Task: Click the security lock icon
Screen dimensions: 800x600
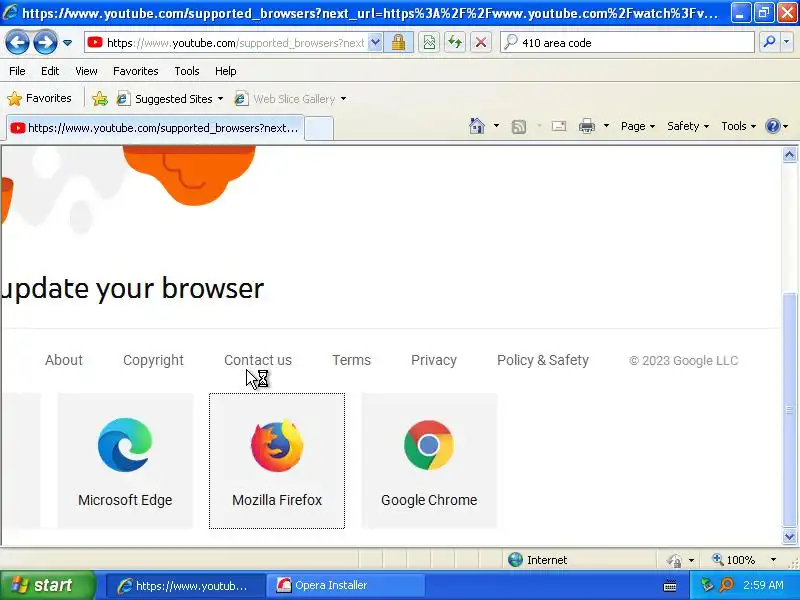Action: pos(398,43)
